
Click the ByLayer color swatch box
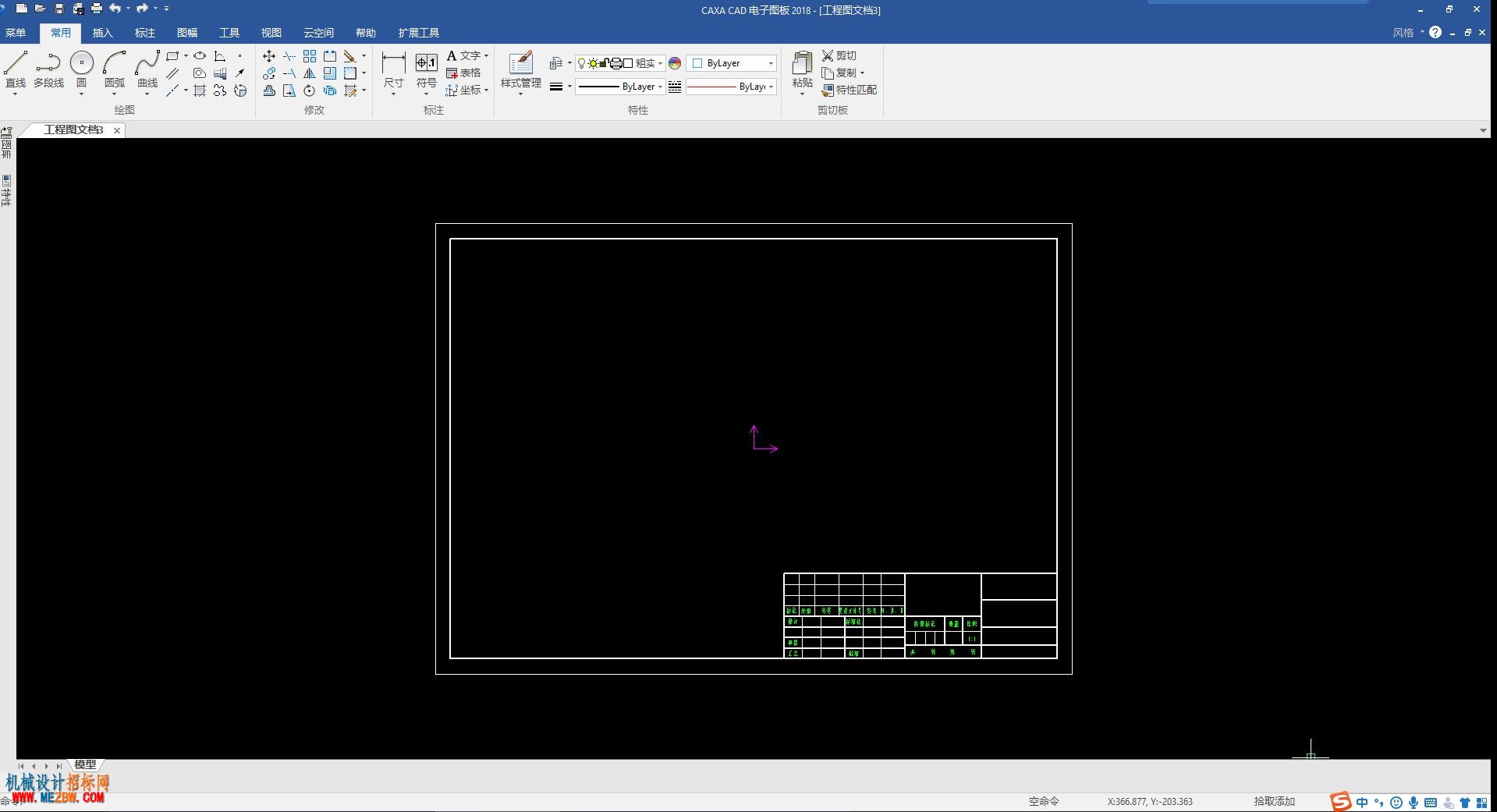[697, 63]
